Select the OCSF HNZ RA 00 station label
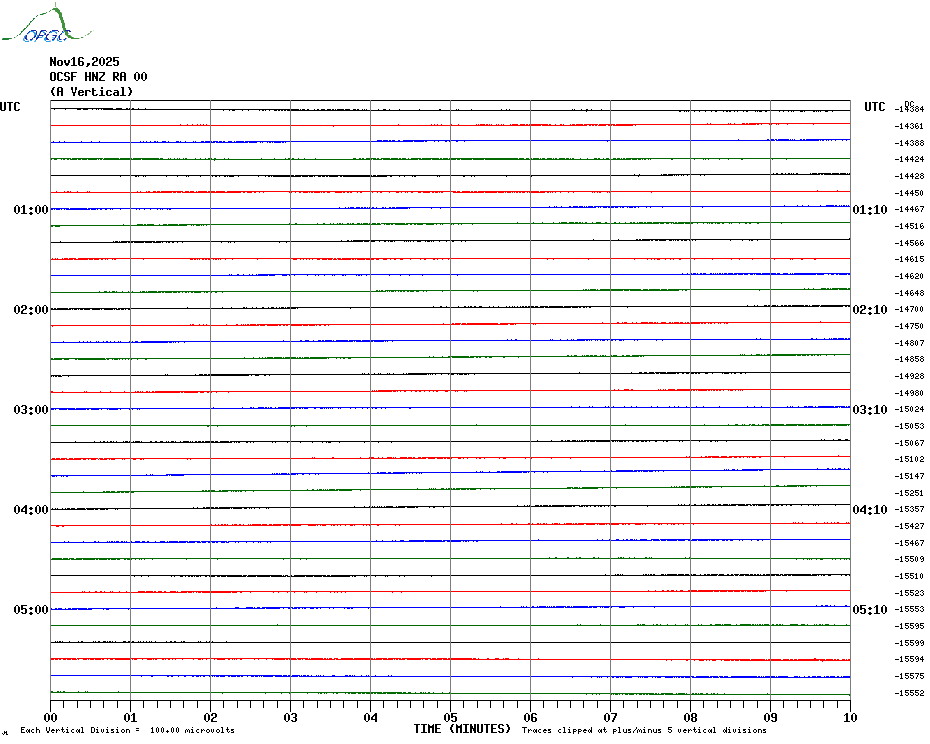Viewport: 930px width, 744px height. coord(98,77)
